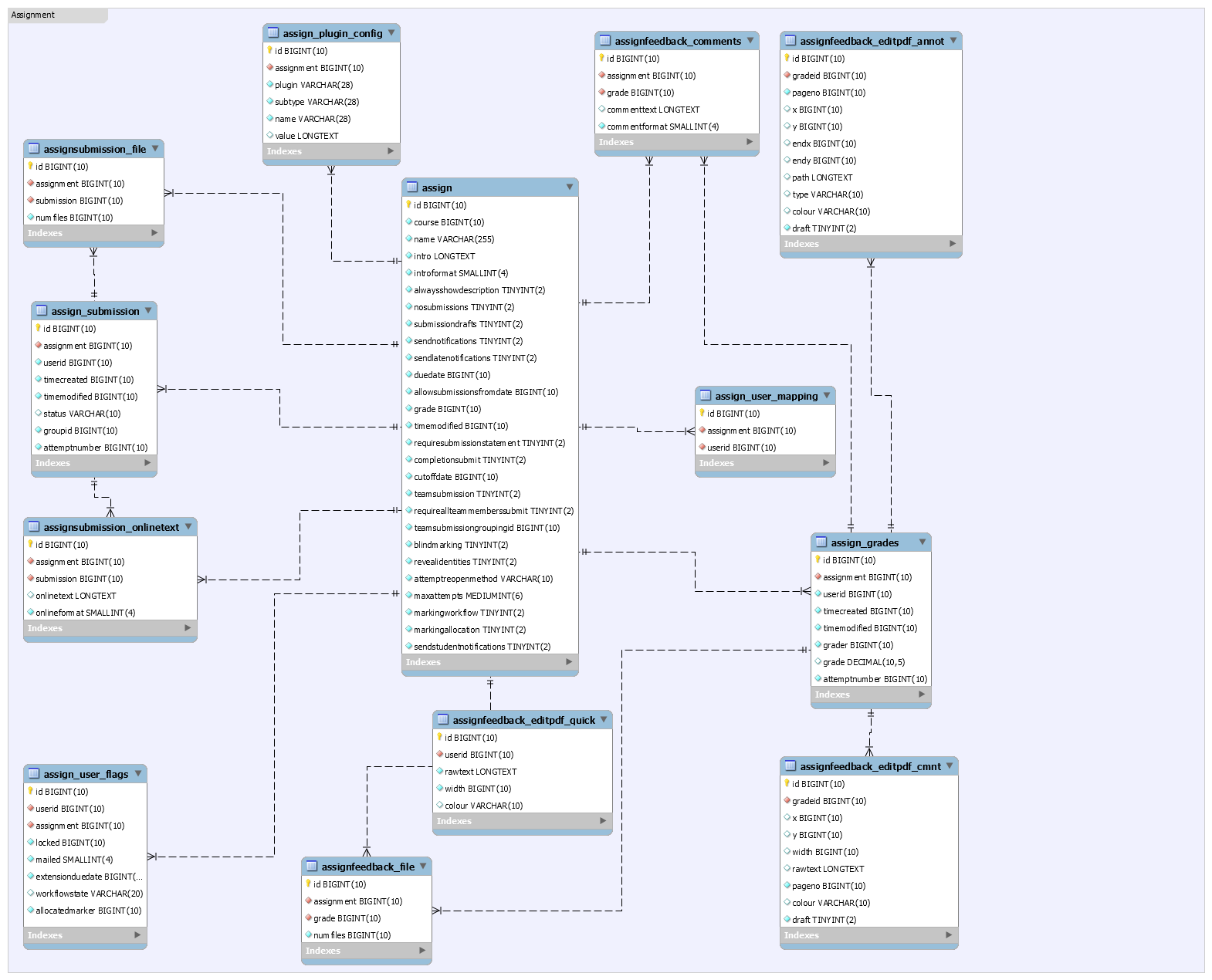This screenshot has width=1212, height=980.
Task: Expand Indexes of assign_grades table
Action: 922,694
